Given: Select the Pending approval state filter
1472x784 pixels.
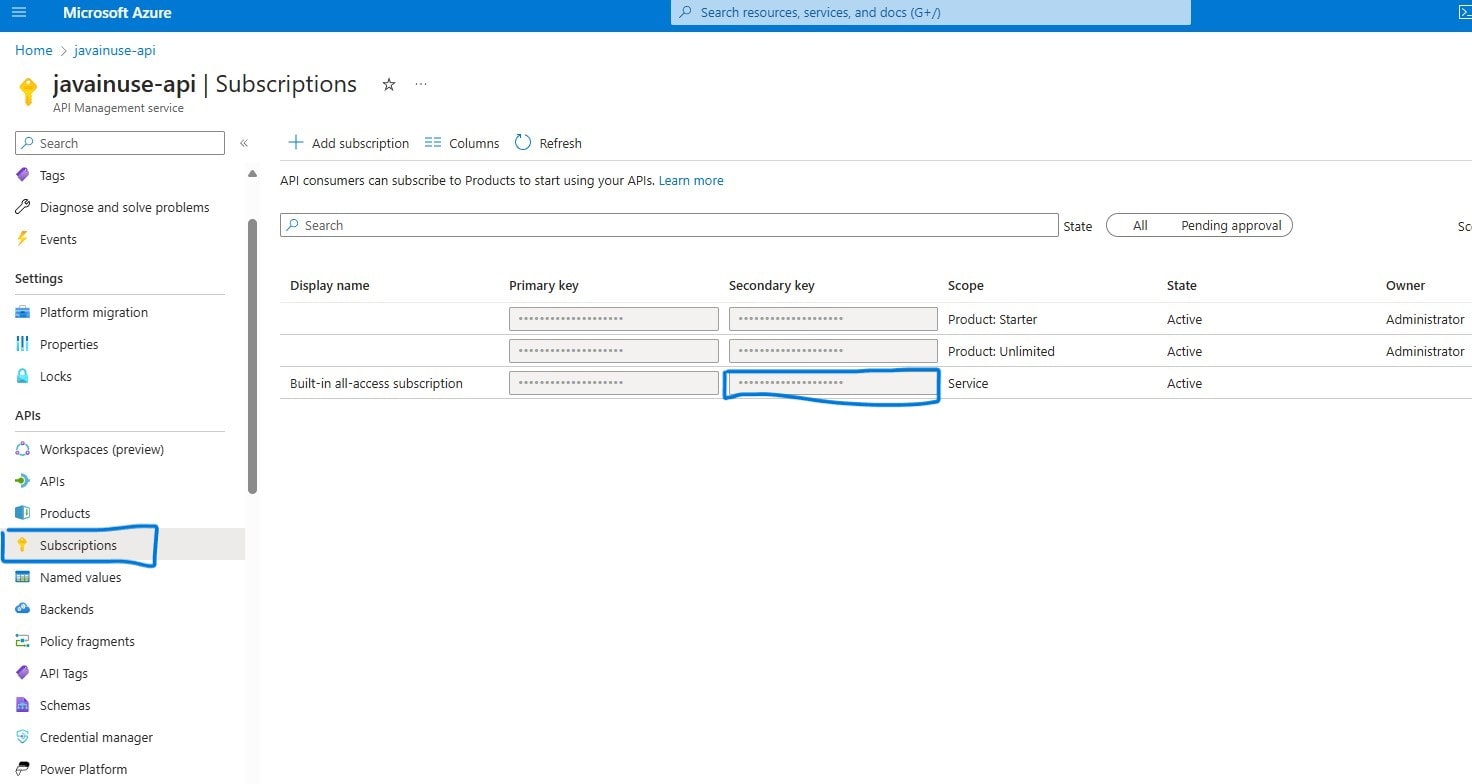Looking at the screenshot, I should coord(1230,226).
